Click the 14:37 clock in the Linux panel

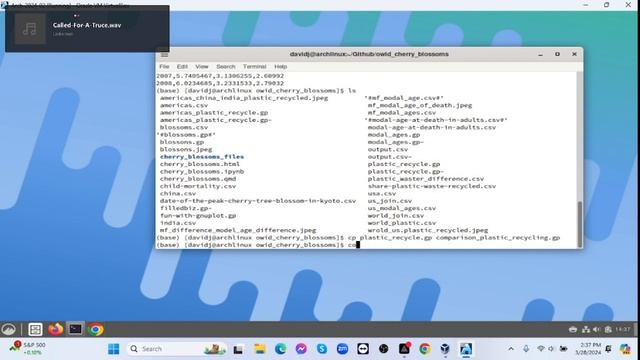tap(622, 329)
